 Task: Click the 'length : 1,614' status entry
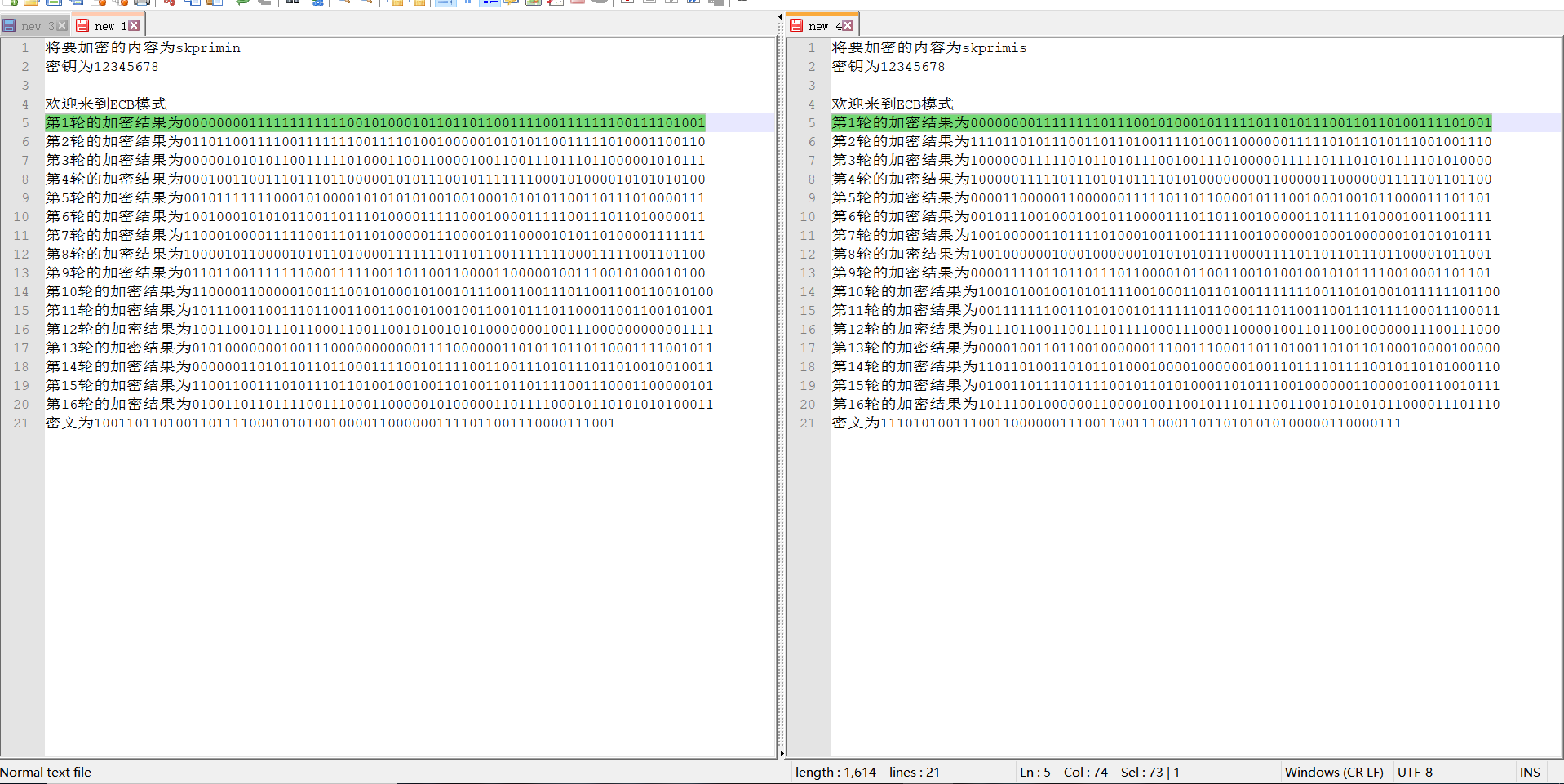pyautogui.click(x=835, y=773)
